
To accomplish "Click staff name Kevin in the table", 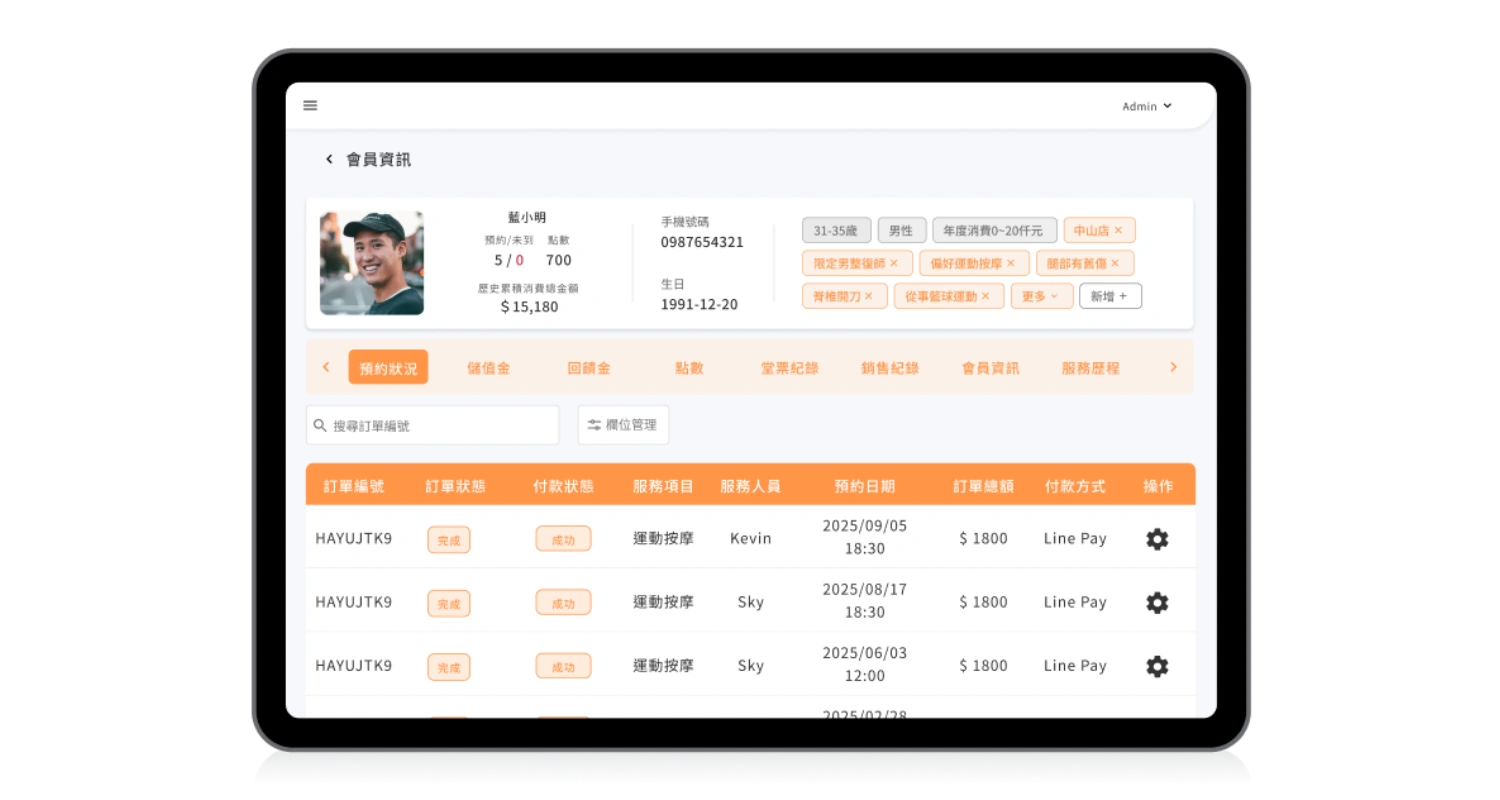I will pos(750,538).
